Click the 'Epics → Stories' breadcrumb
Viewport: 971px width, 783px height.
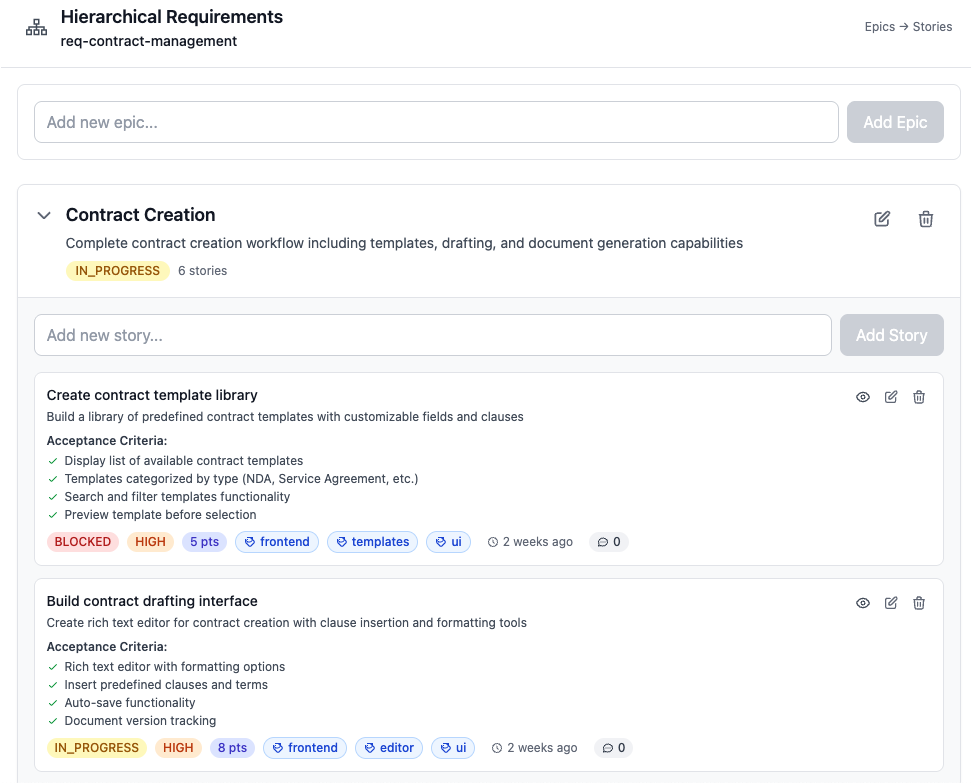coord(909,27)
